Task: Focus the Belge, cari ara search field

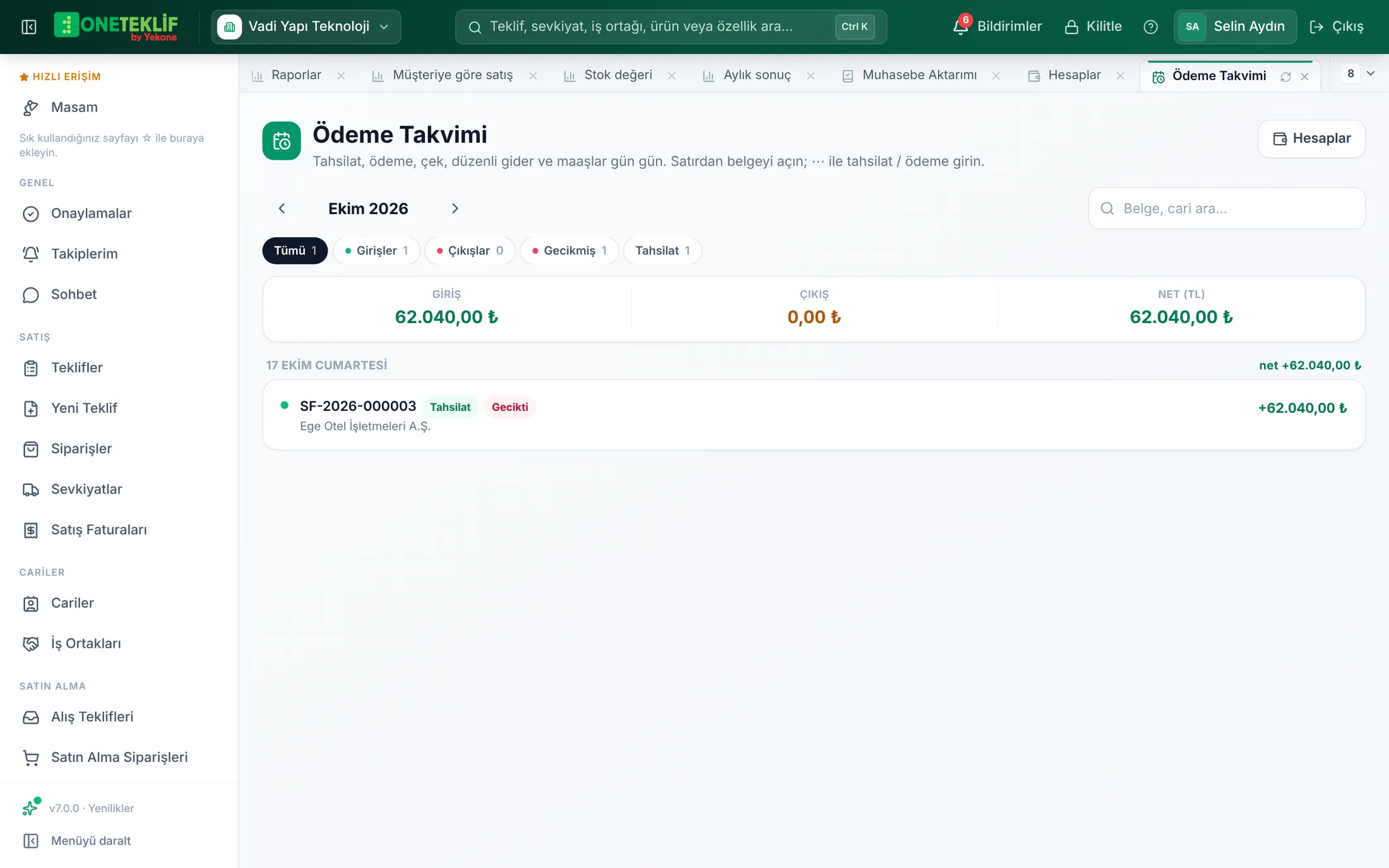Action: point(1227,208)
